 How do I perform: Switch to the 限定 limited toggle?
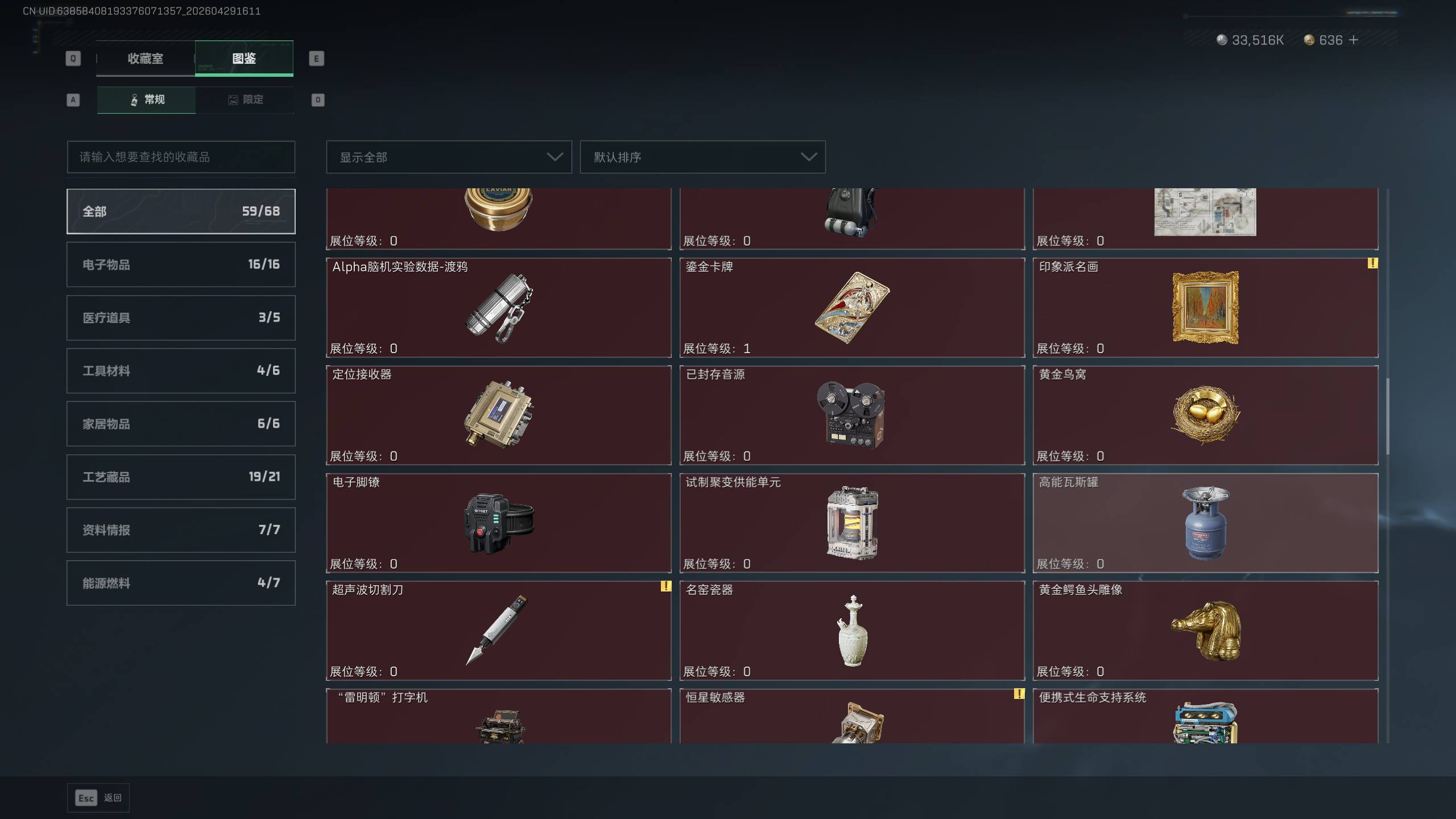[245, 100]
